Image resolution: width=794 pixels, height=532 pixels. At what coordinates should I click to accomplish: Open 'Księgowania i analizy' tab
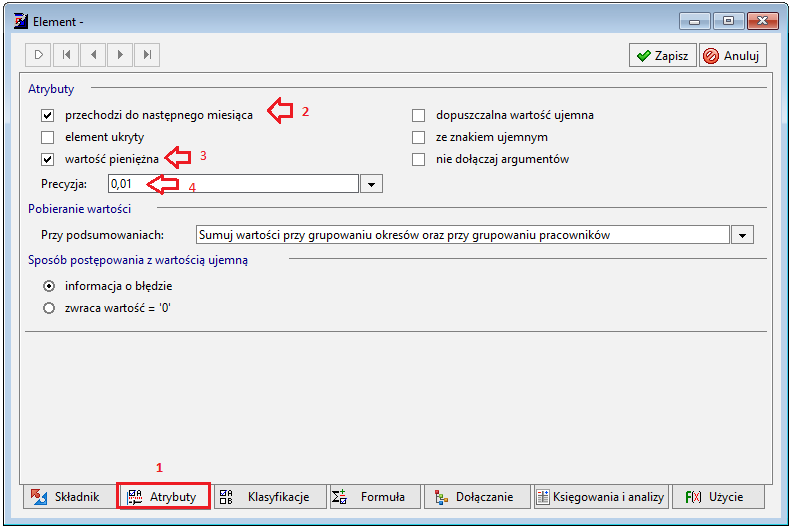click(x=602, y=497)
